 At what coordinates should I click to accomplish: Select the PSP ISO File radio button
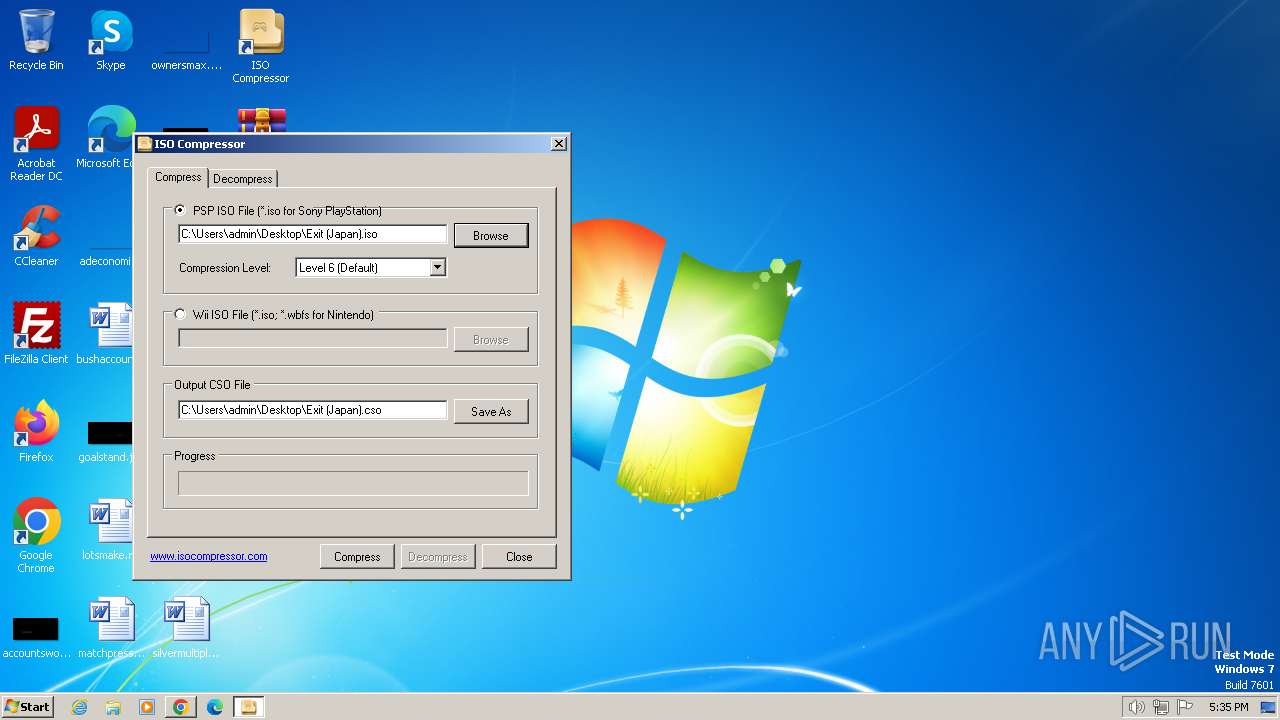180,210
